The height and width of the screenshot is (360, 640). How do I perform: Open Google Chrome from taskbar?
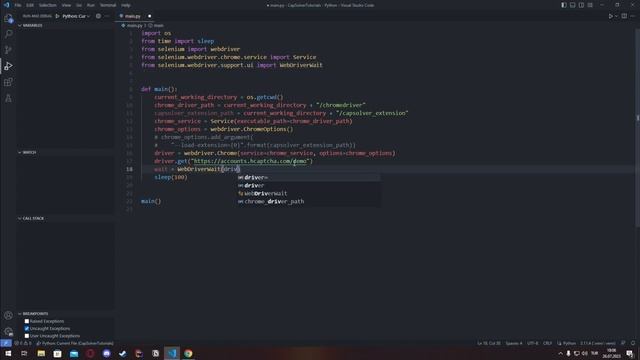(188, 353)
